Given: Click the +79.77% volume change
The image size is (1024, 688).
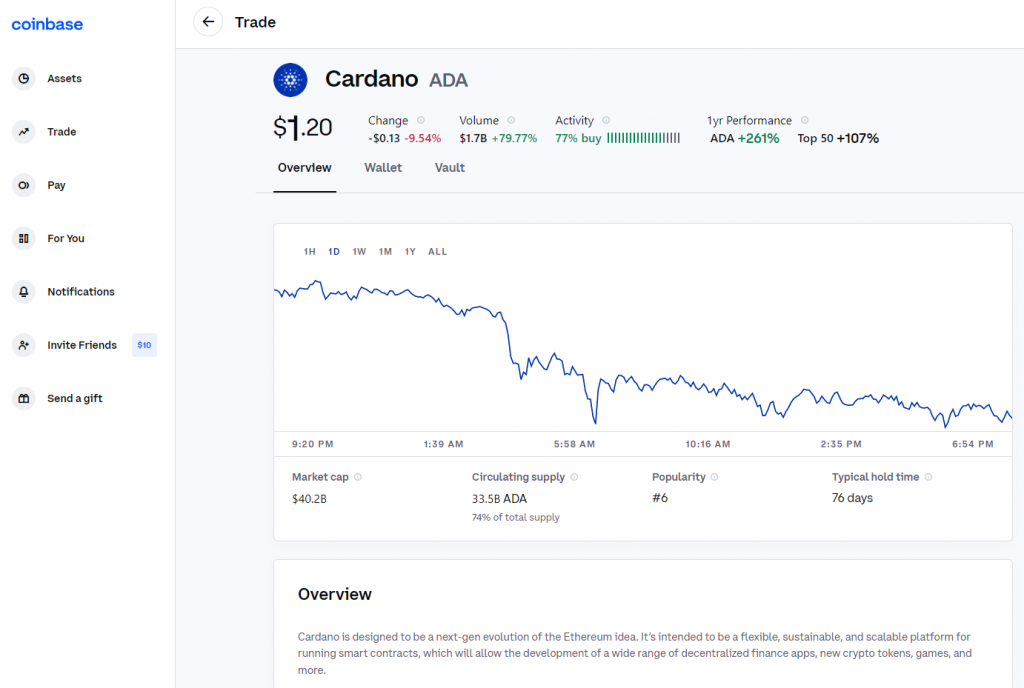Looking at the screenshot, I should 514,138.
